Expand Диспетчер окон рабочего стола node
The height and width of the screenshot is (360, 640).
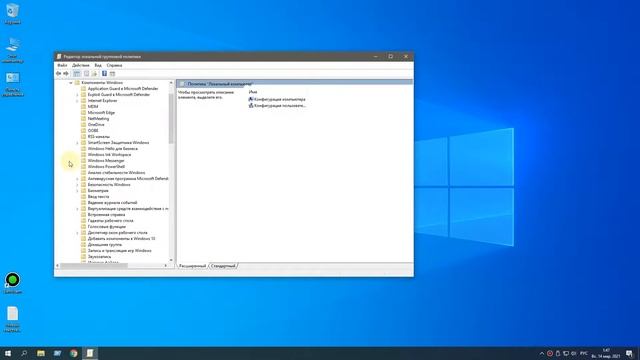coord(78,233)
